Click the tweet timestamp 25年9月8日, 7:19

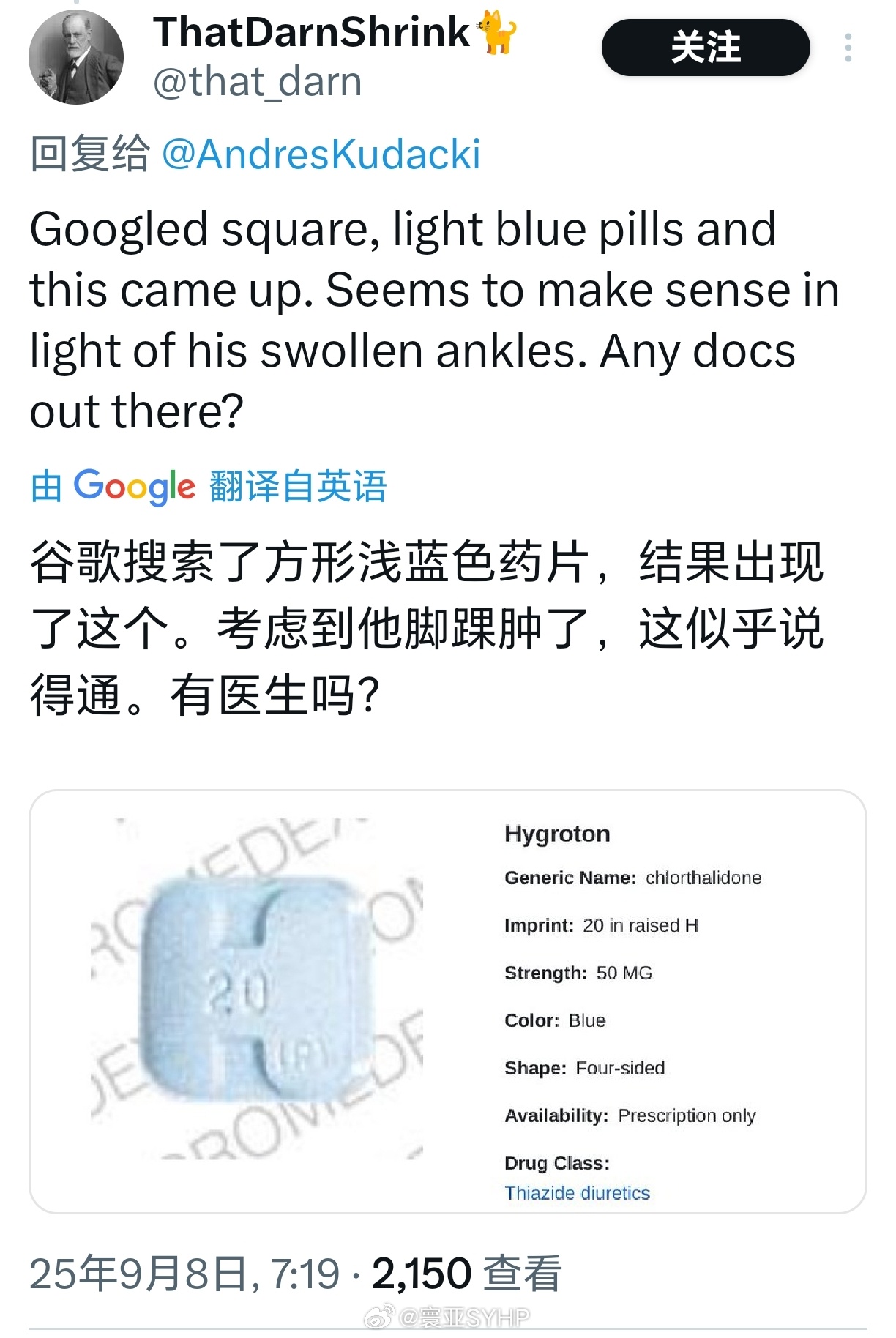[184, 1274]
